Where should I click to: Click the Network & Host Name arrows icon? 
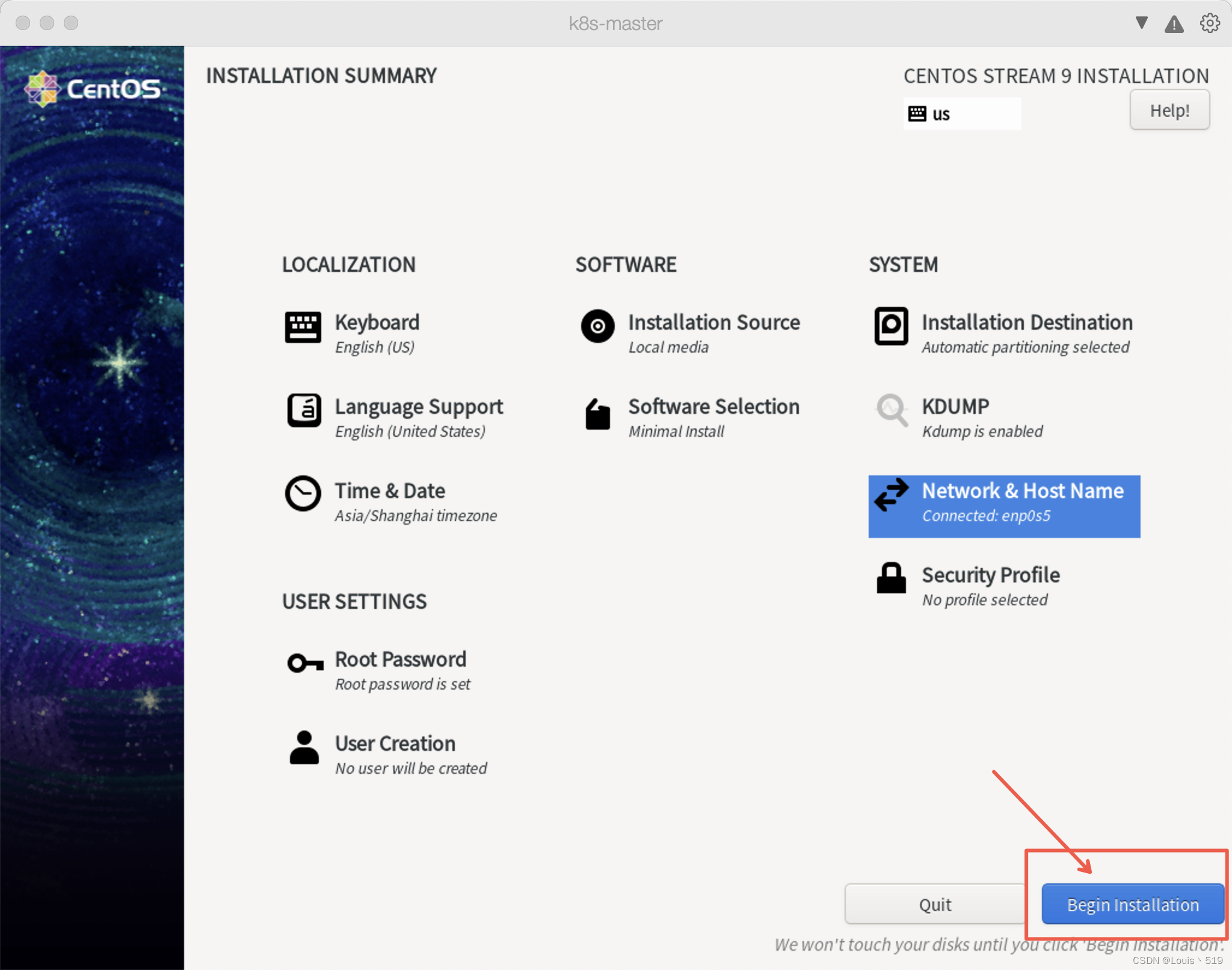[x=891, y=495]
